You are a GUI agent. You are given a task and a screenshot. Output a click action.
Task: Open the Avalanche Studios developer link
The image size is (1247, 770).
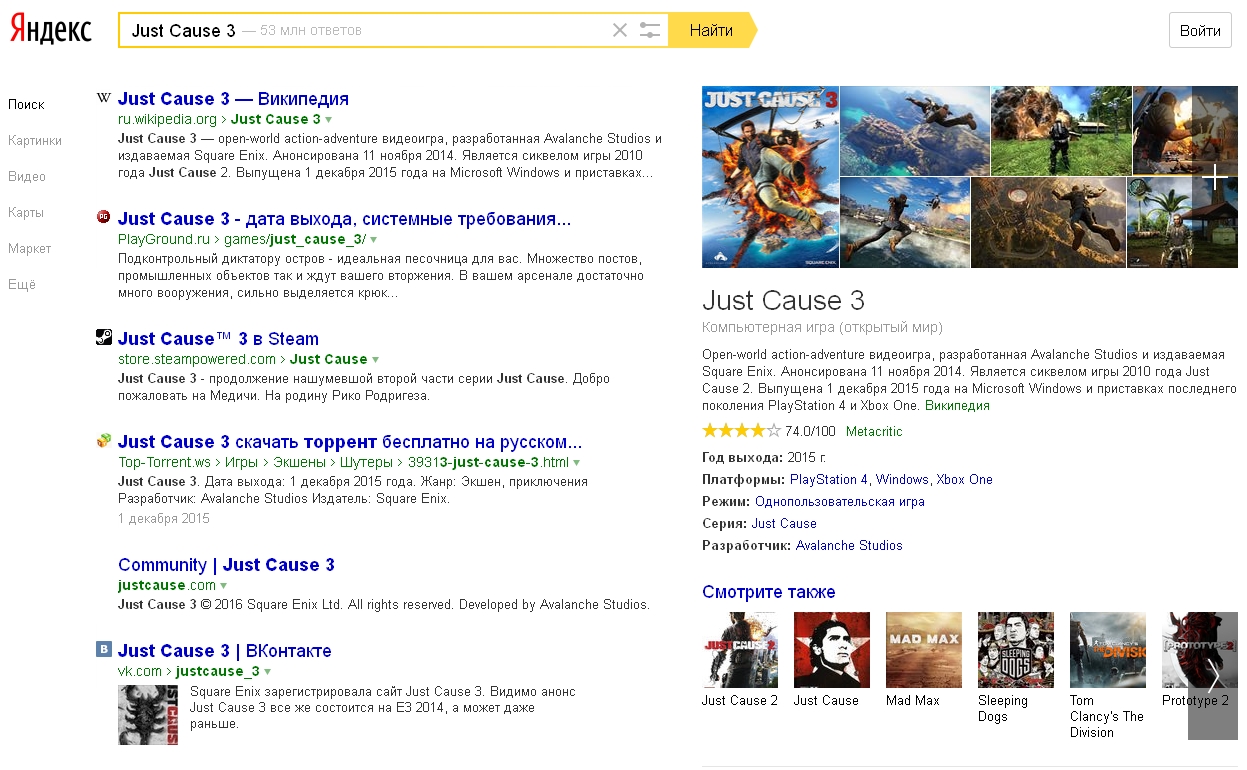(x=849, y=545)
